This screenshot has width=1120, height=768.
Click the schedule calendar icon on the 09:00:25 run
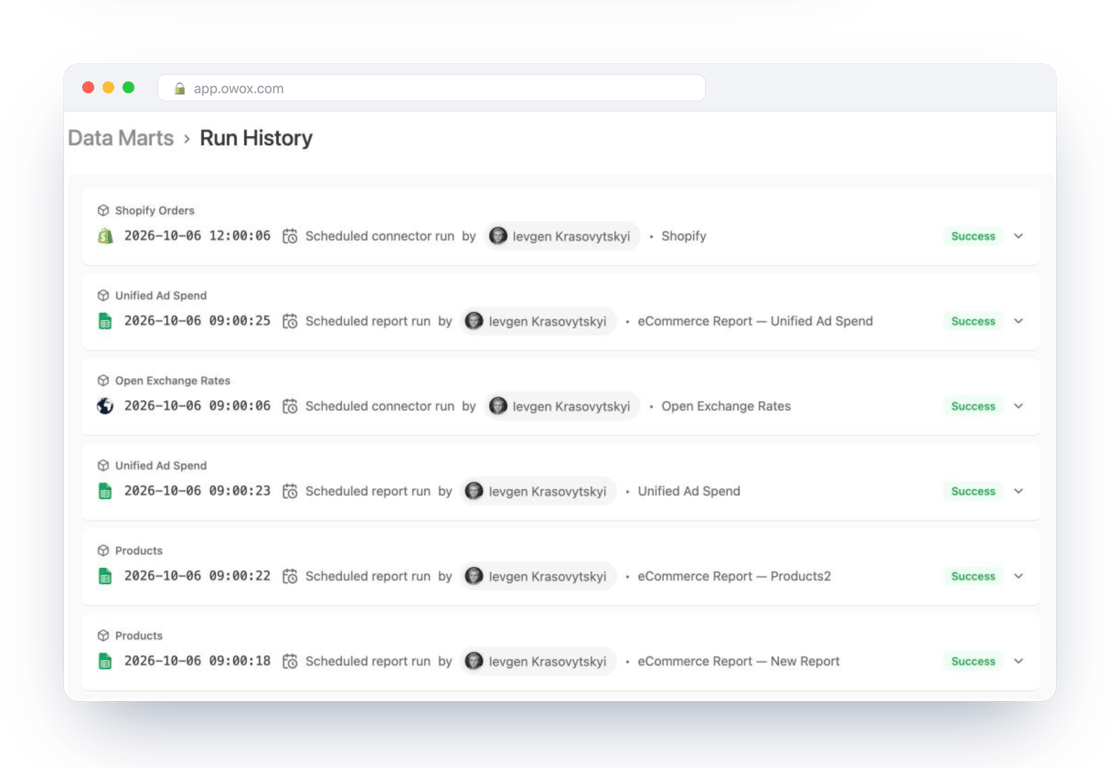(x=290, y=321)
